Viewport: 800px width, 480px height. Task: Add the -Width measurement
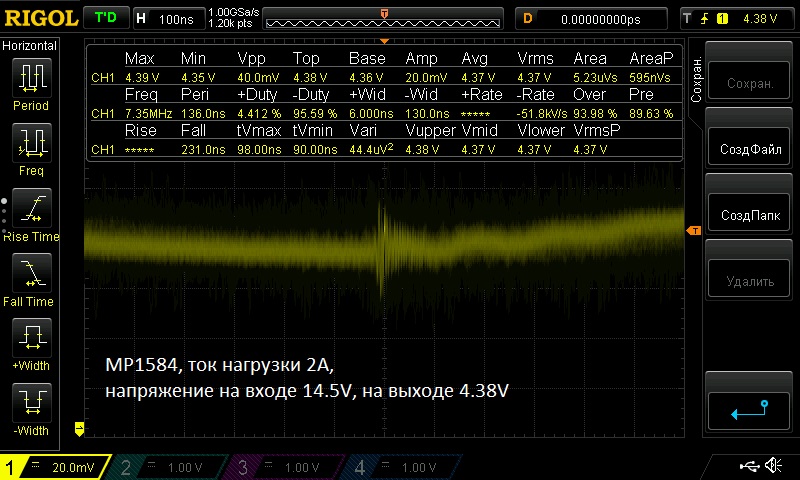(31, 407)
